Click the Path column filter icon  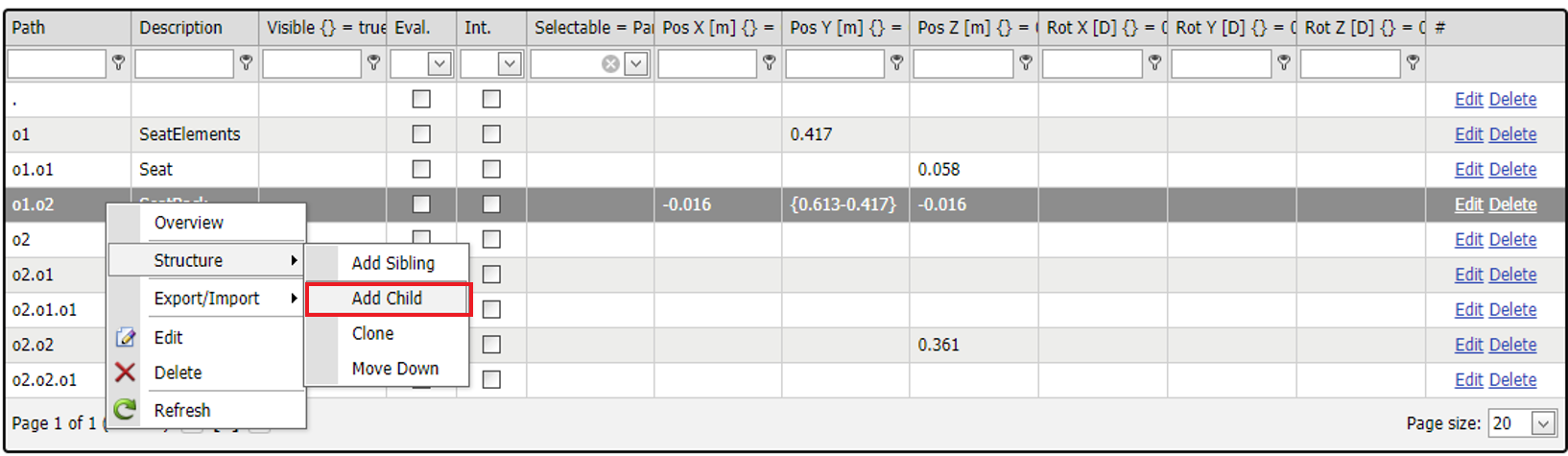118,63
